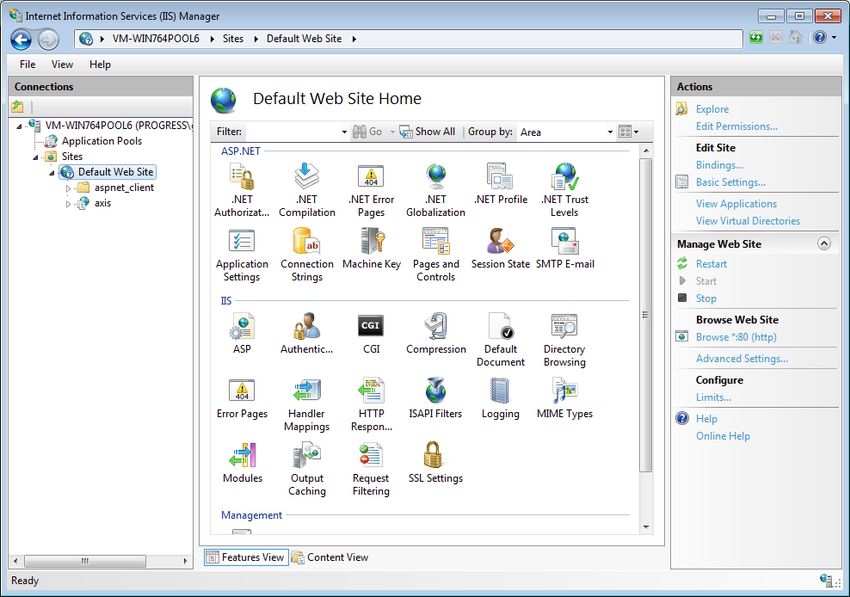The height and width of the screenshot is (597, 850).
Task: Open the File menu
Action: [x=28, y=65]
